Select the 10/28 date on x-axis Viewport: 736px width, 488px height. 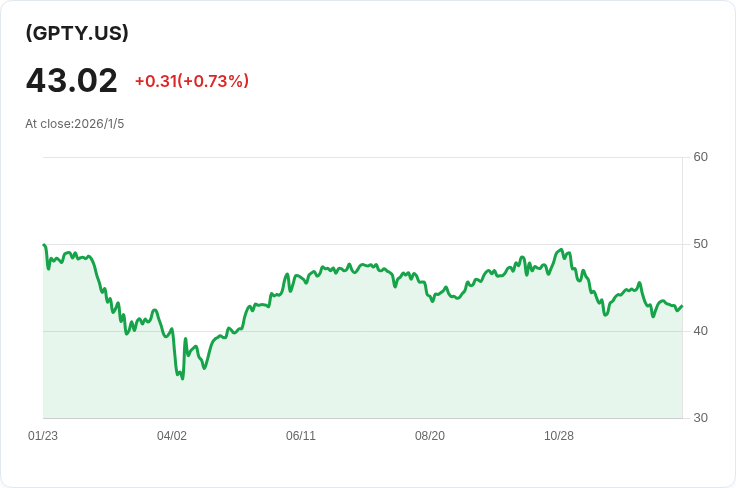click(559, 436)
